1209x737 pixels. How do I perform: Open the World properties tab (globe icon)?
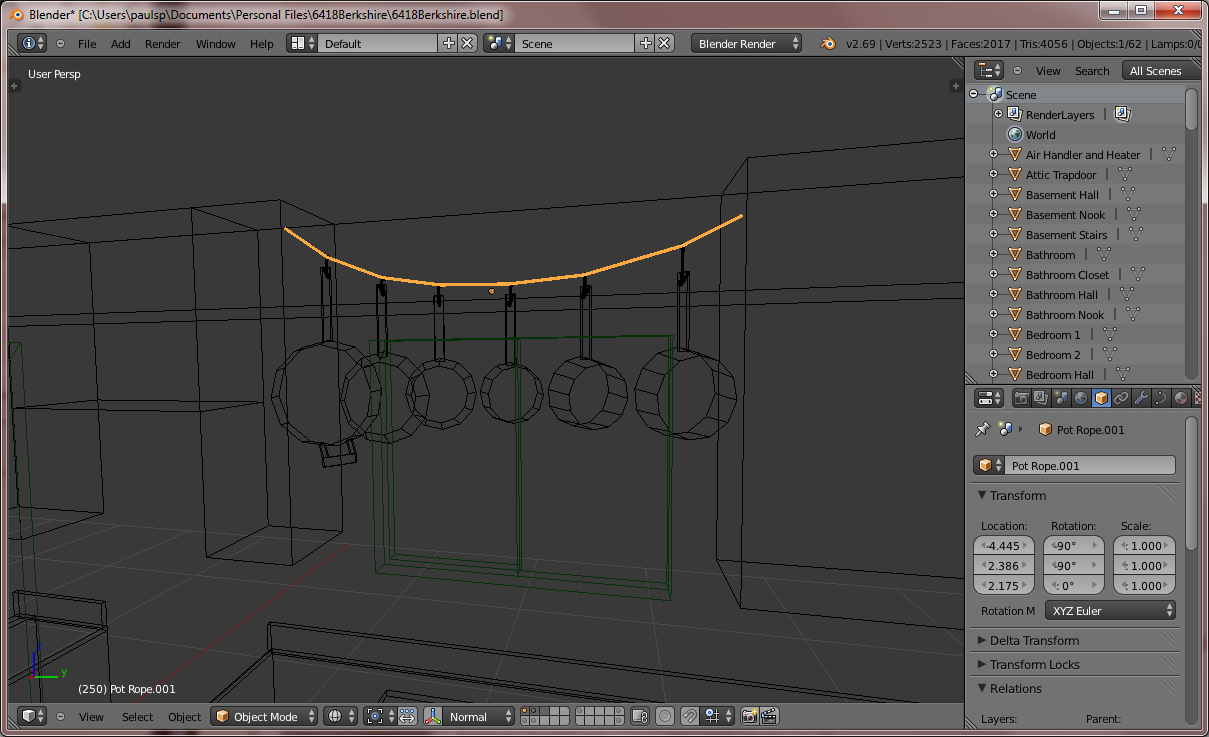click(x=1081, y=398)
